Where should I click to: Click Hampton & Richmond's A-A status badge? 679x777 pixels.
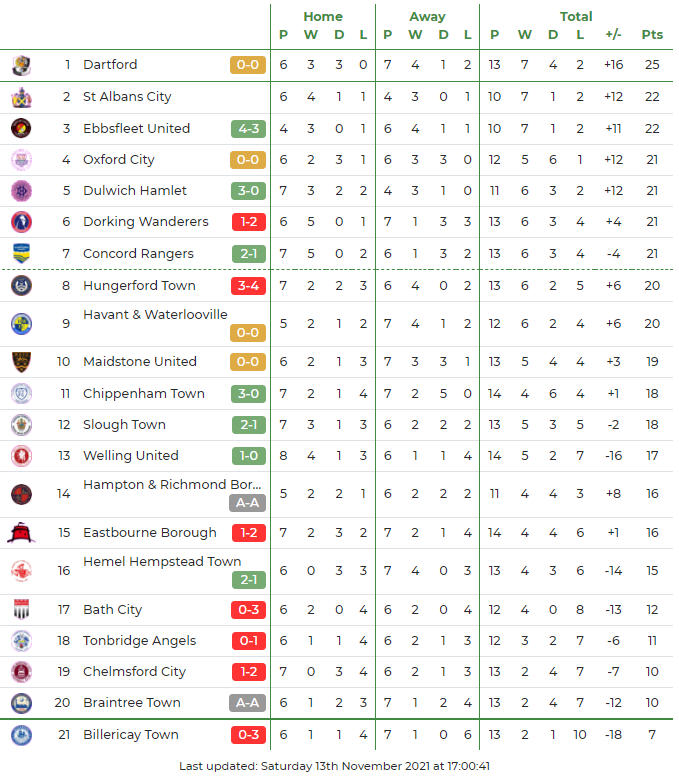pos(247,503)
